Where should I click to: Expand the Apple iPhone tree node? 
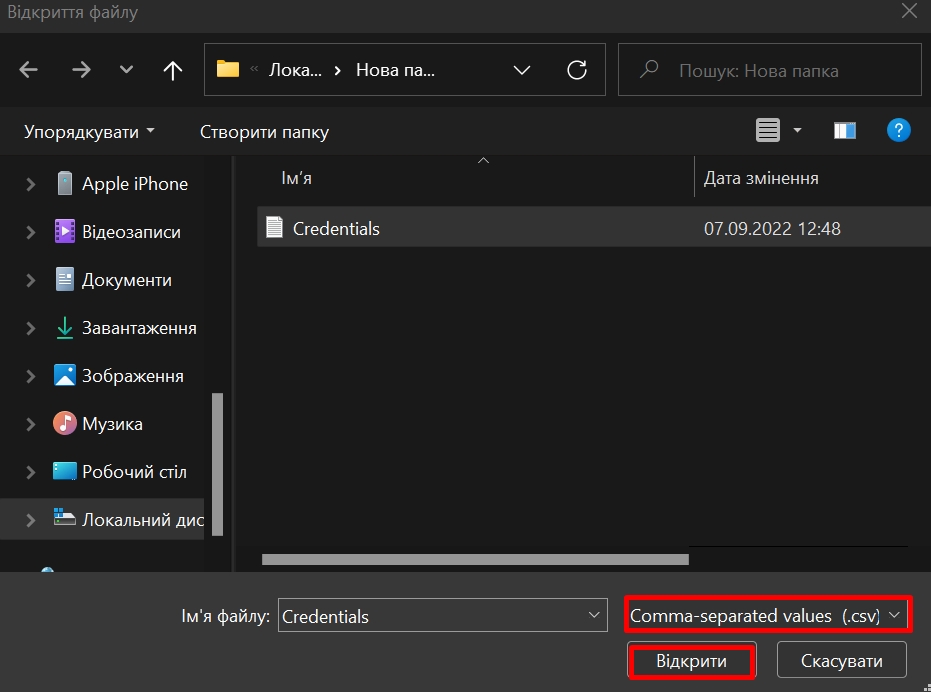pos(31,184)
